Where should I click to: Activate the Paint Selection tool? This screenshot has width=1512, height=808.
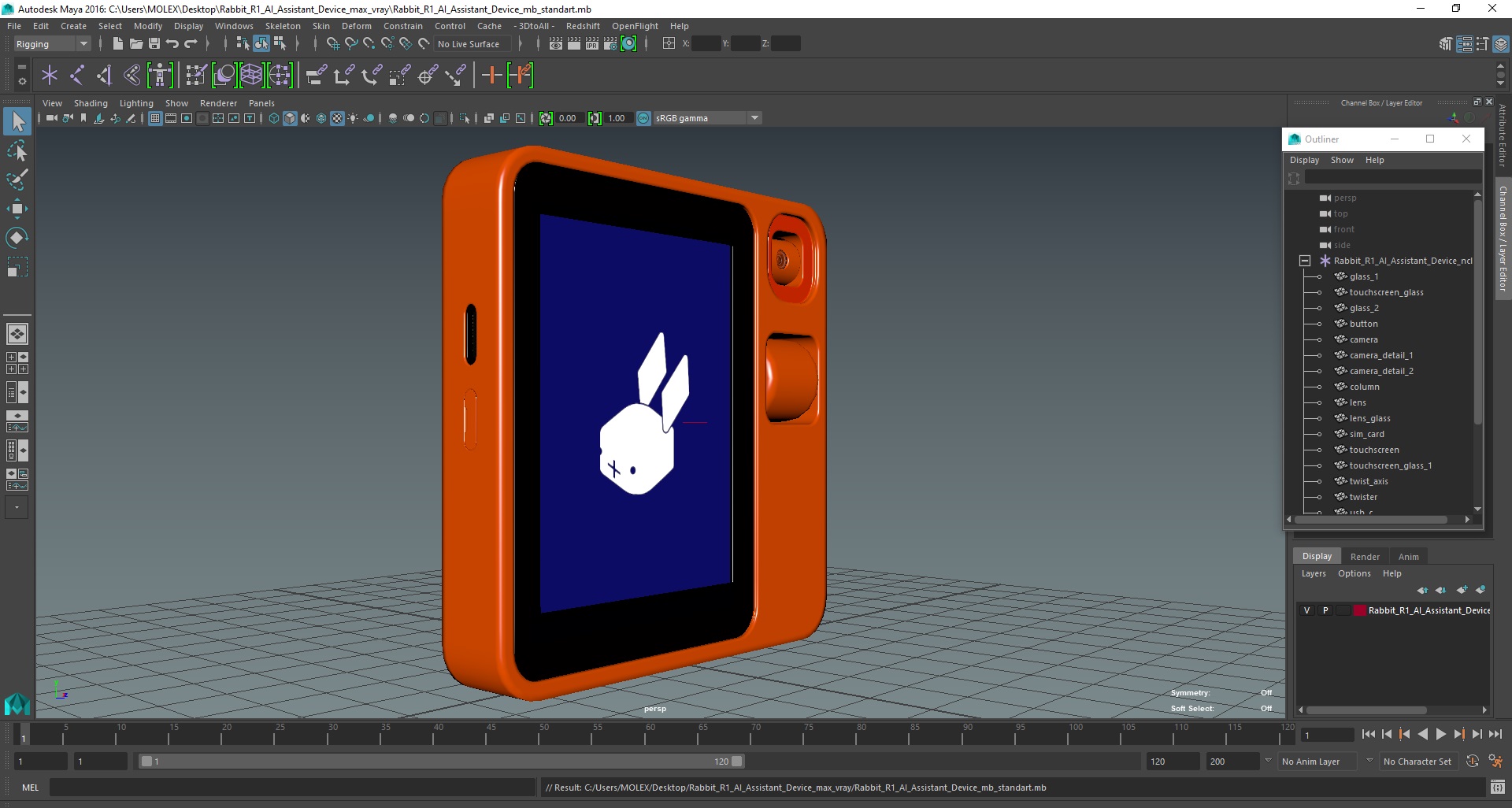tap(17, 180)
